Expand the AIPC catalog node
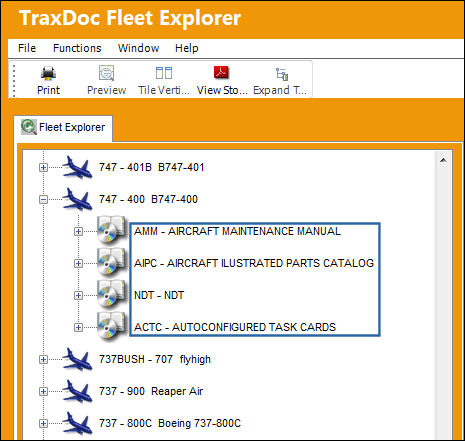The height and width of the screenshot is (441, 465). pyautogui.click(x=78, y=263)
